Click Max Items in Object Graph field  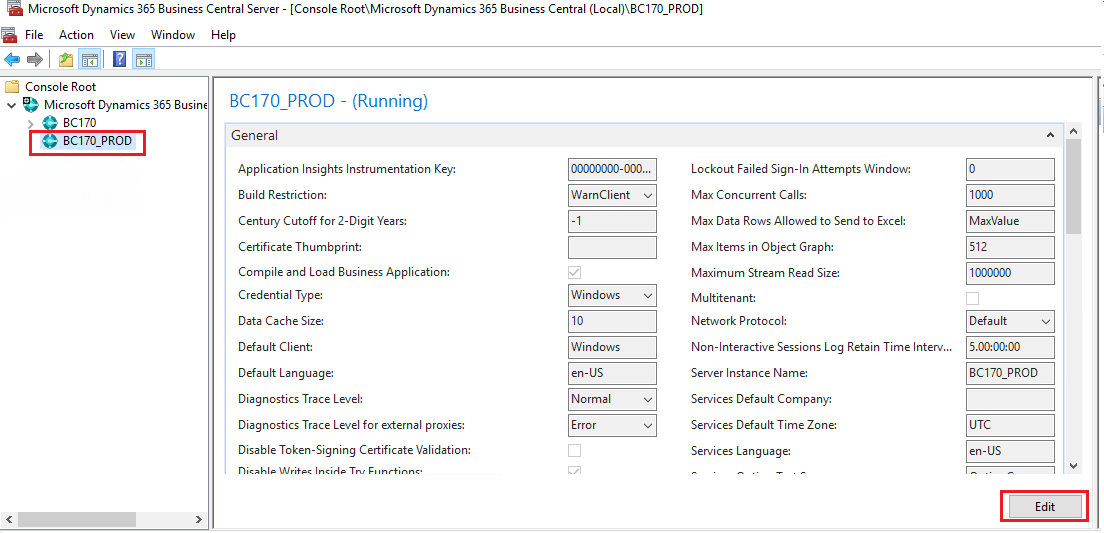pyautogui.click(x=1010, y=247)
